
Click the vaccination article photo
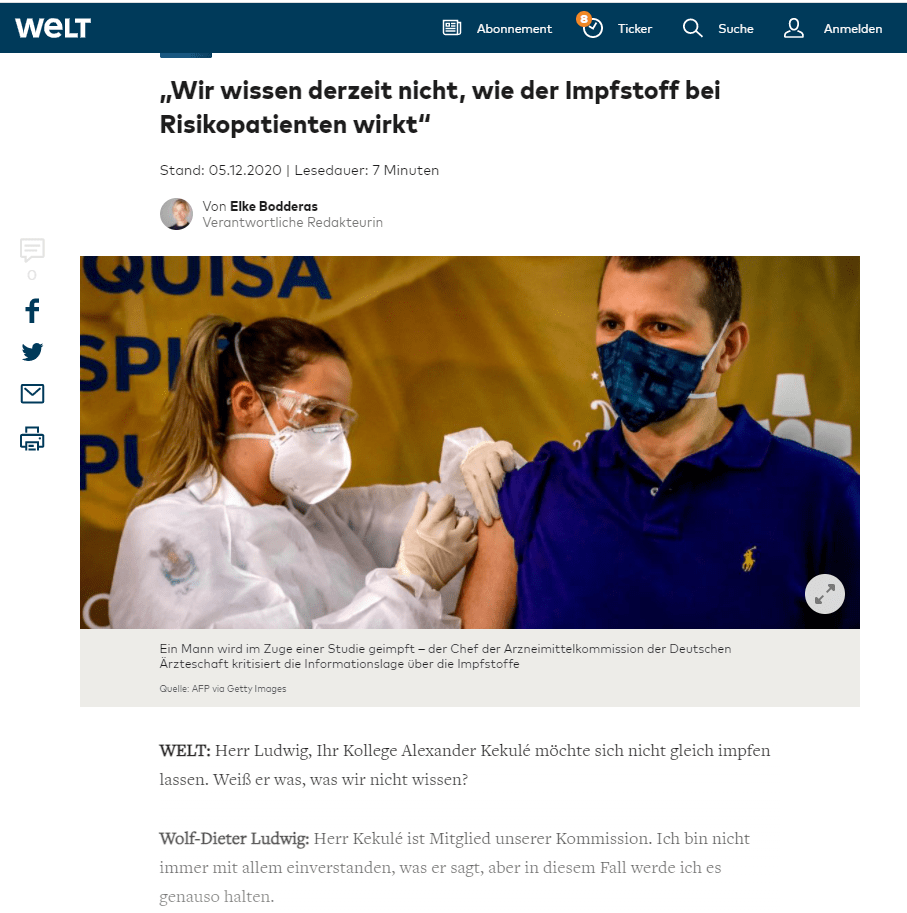pos(469,442)
